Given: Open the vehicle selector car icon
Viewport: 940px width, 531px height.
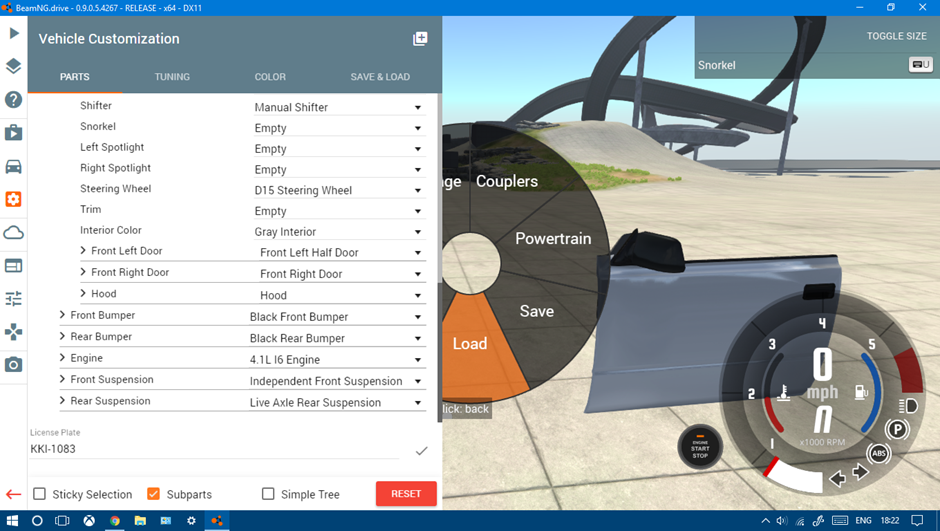Looking at the screenshot, I should tap(14, 166).
